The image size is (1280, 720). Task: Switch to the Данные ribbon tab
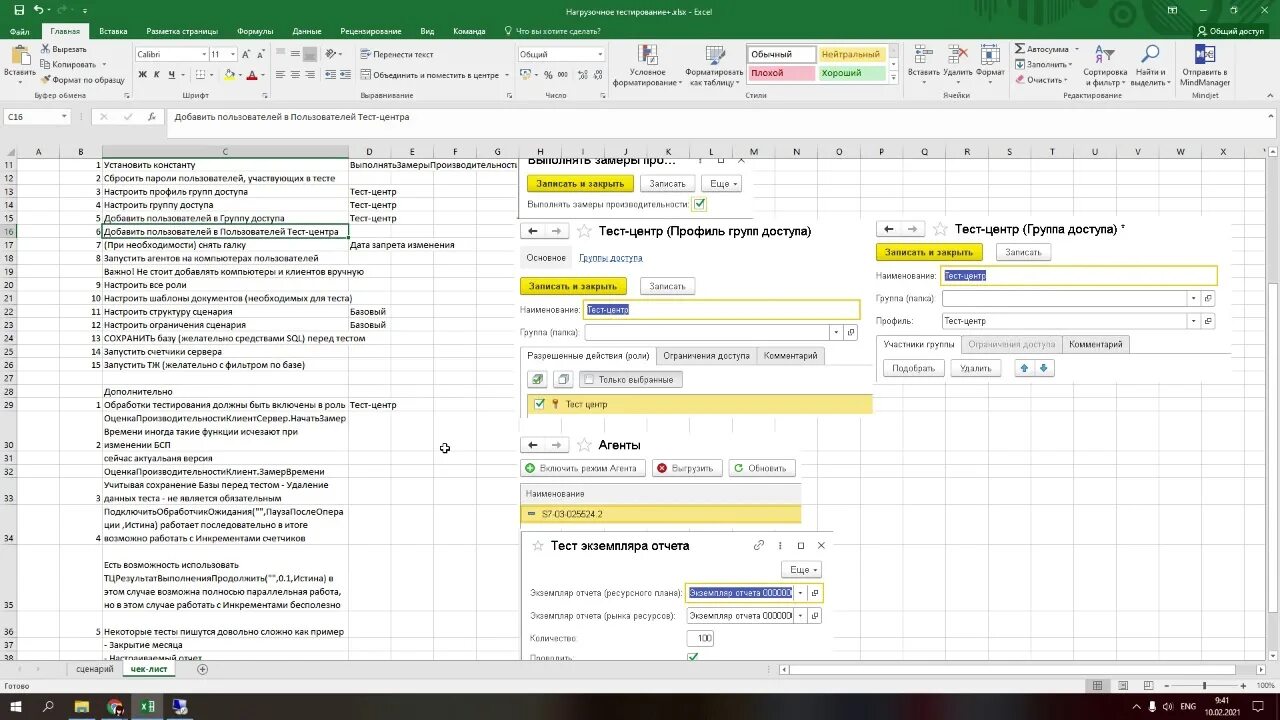(x=305, y=31)
